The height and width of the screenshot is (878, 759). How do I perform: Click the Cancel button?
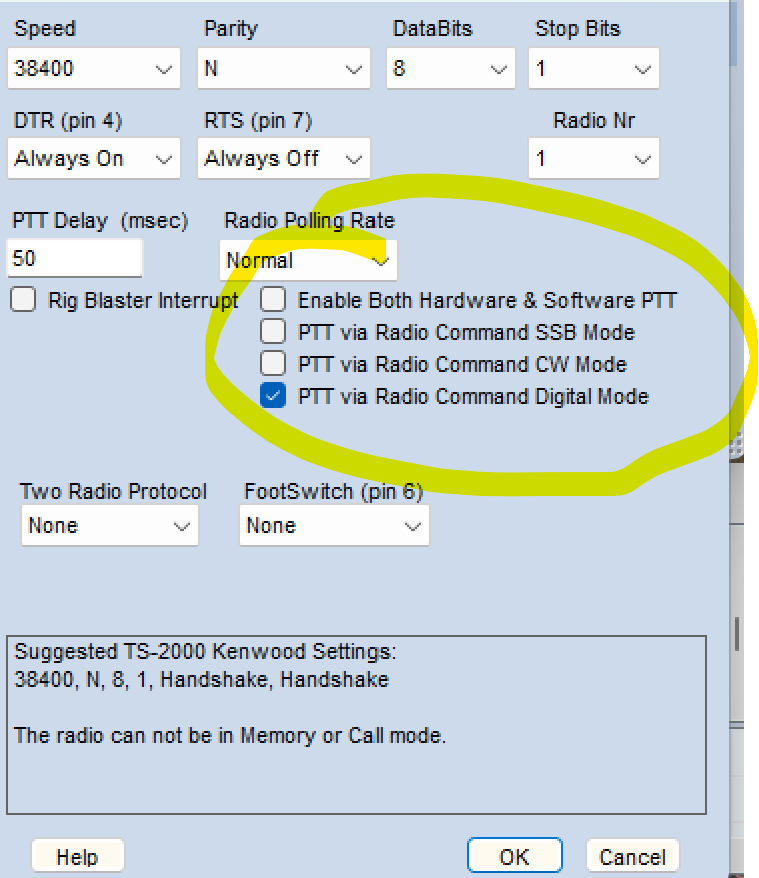(x=632, y=857)
